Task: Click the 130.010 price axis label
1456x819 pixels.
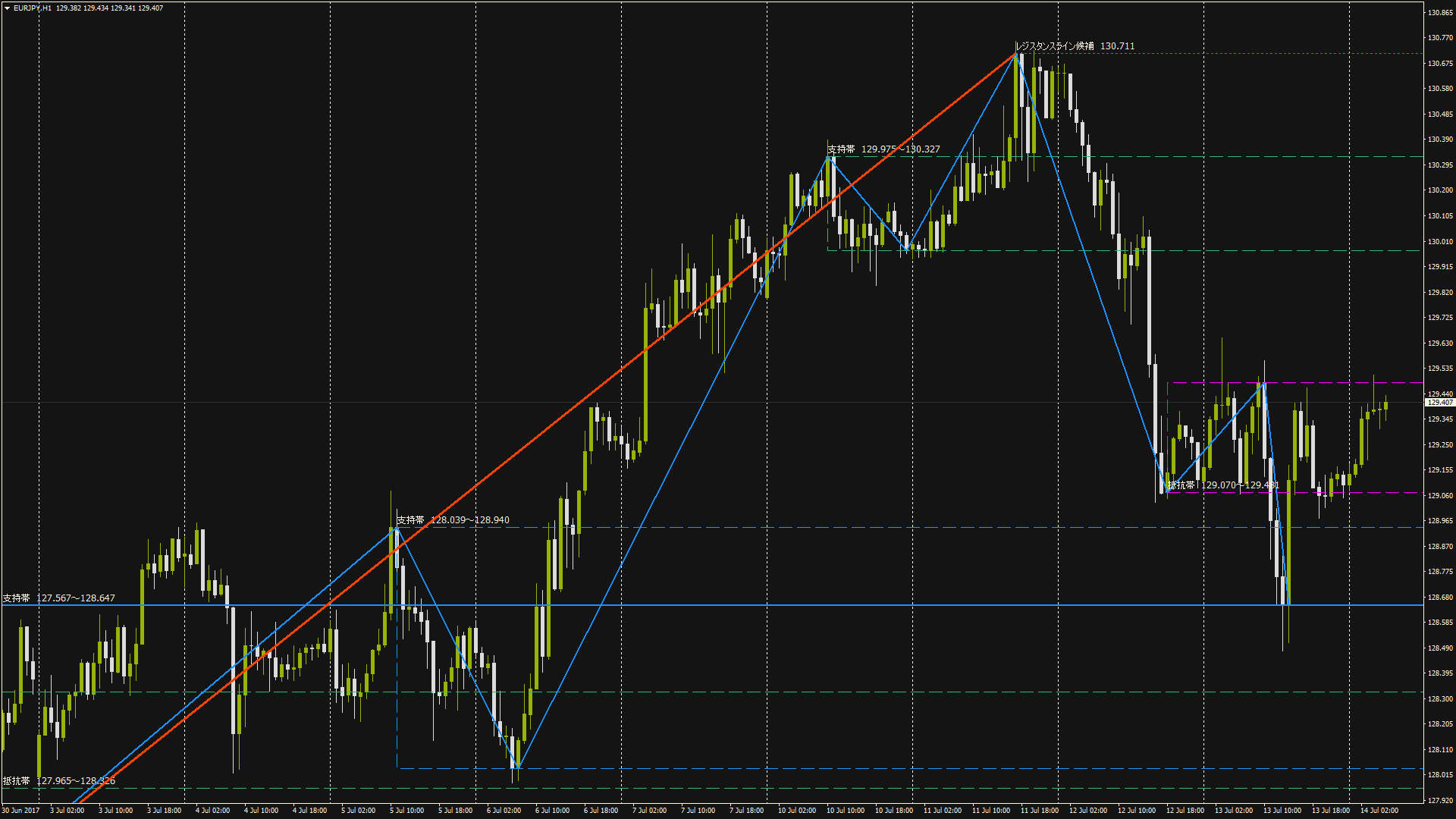Action: (x=1440, y=242)
